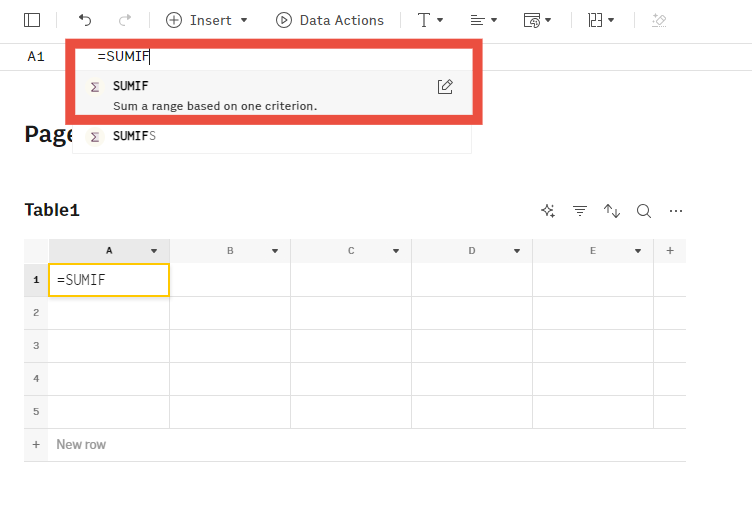Search within Table1 using magnifier icon
The height and width of the screenshot is (516, 752).
tap(644, 211)
